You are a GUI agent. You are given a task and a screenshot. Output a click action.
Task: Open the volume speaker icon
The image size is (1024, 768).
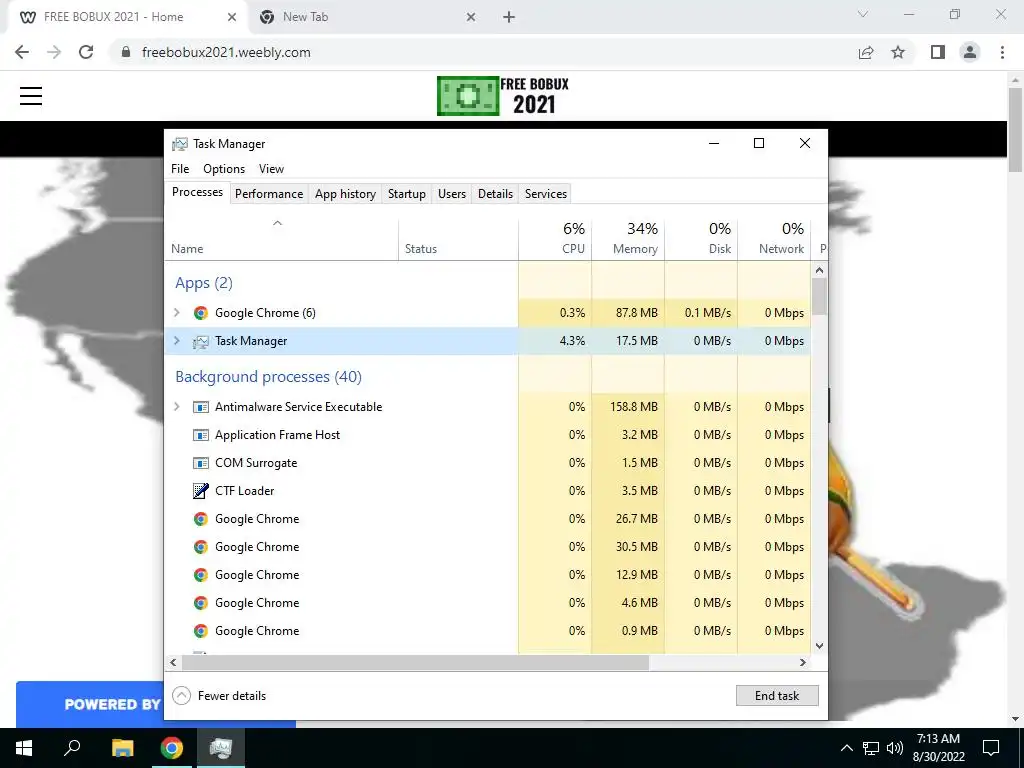[x=895, y=748]
